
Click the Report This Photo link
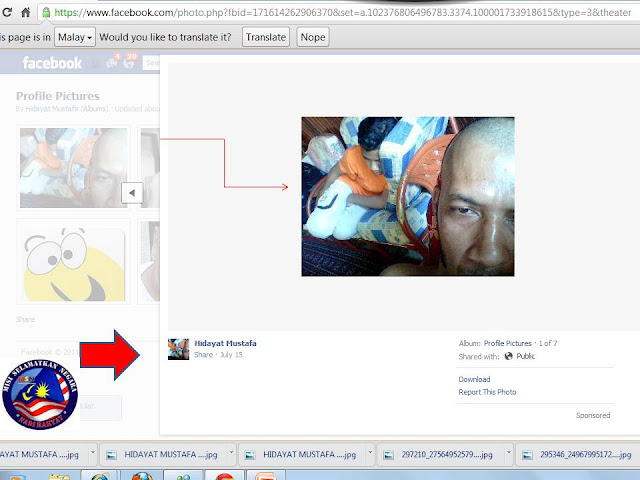487,392
